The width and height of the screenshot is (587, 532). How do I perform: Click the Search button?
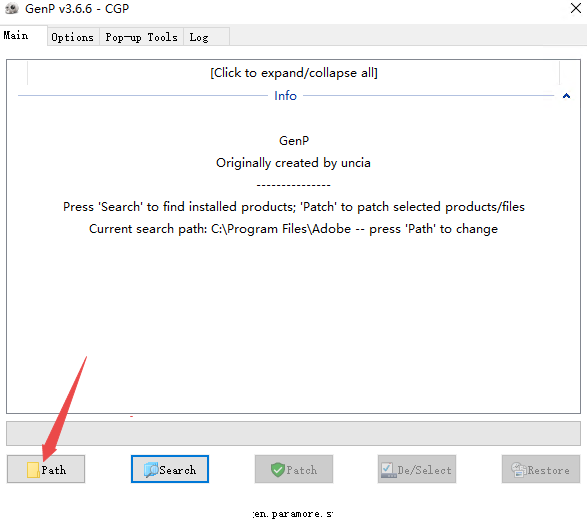(170, 469)
